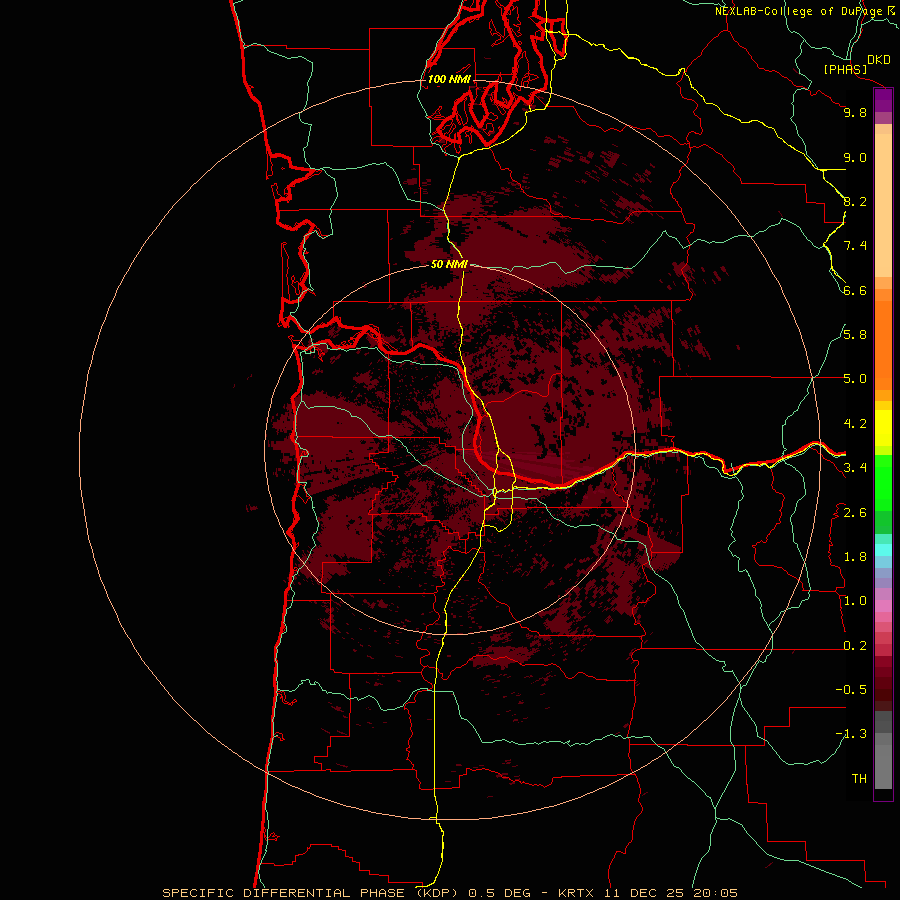Click the 1.0 scale value
Screen dimensions: 900x900
tap(855, 601)
